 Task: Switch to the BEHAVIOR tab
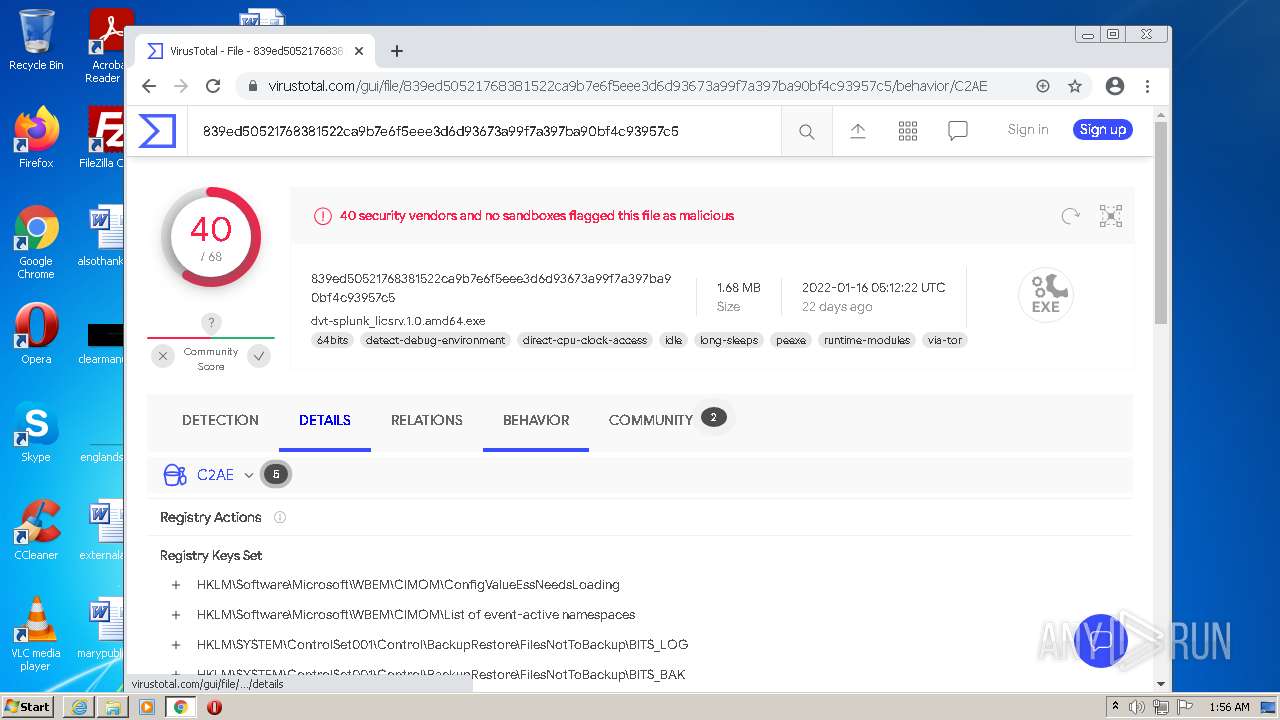[536, 420]
